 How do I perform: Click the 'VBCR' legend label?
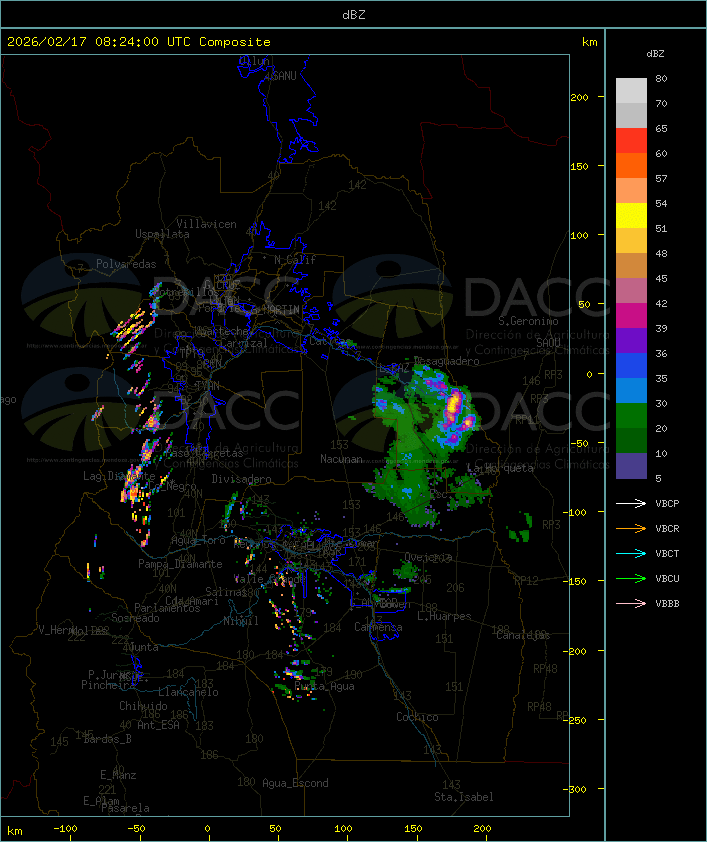pyautogui.click(x=667, y=528)
